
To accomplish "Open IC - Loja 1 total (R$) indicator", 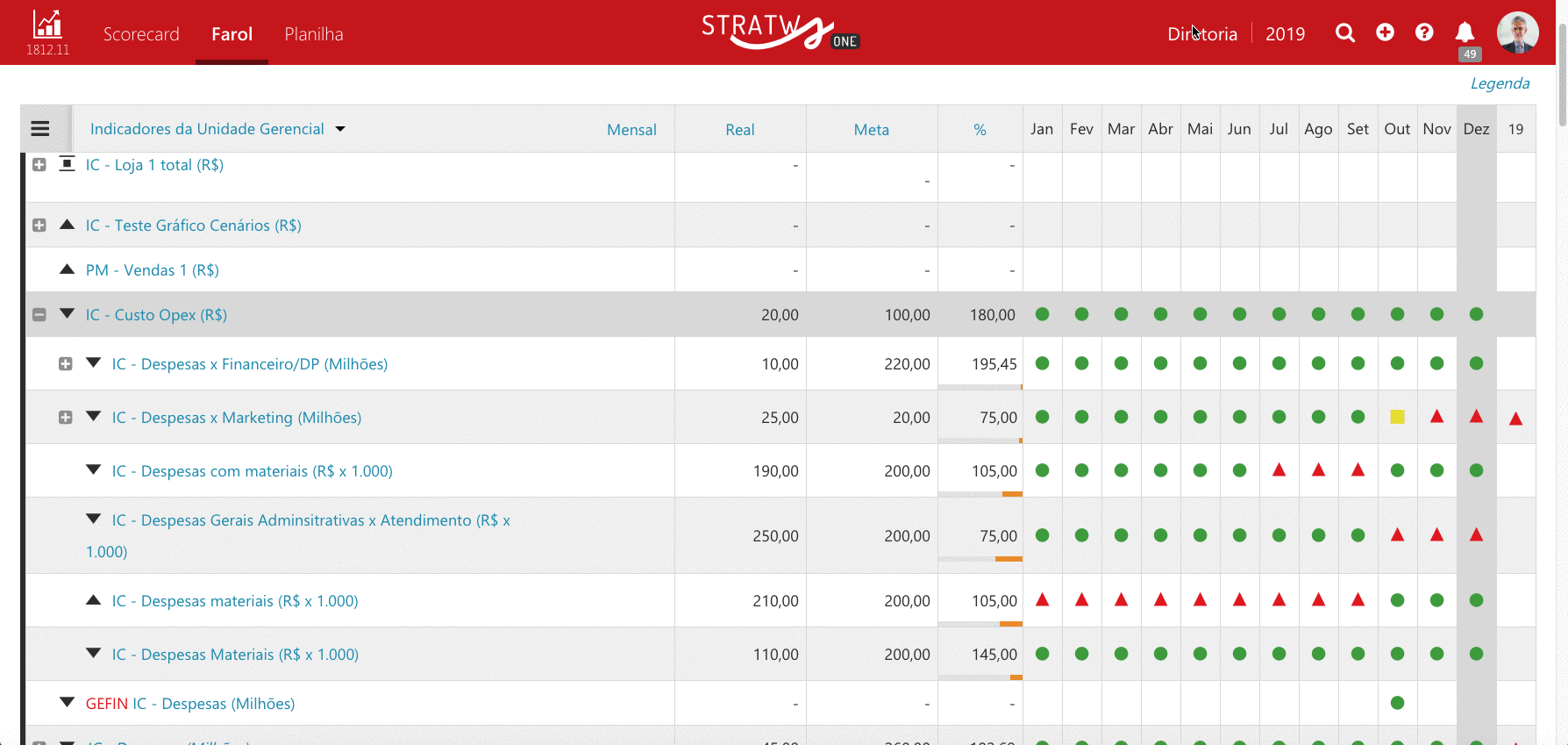I will tap(154, 165).
